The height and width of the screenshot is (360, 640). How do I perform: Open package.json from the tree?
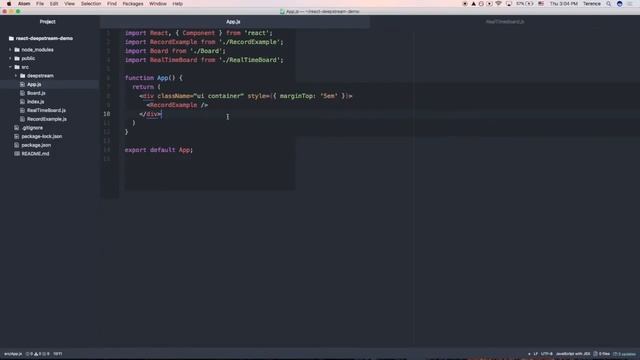click(36, 145)
